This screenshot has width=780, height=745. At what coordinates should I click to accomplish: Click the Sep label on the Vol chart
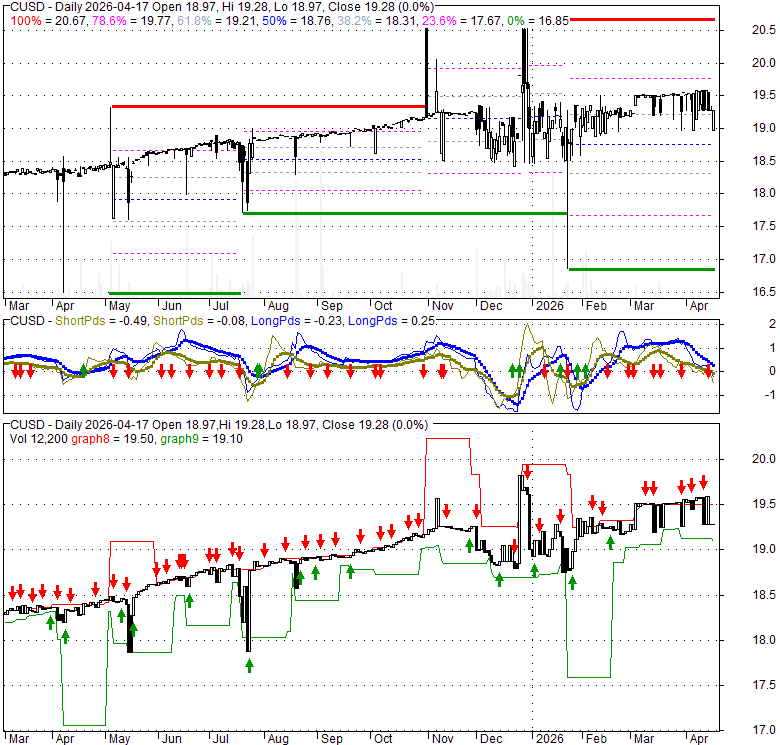[x=331, y=739]
